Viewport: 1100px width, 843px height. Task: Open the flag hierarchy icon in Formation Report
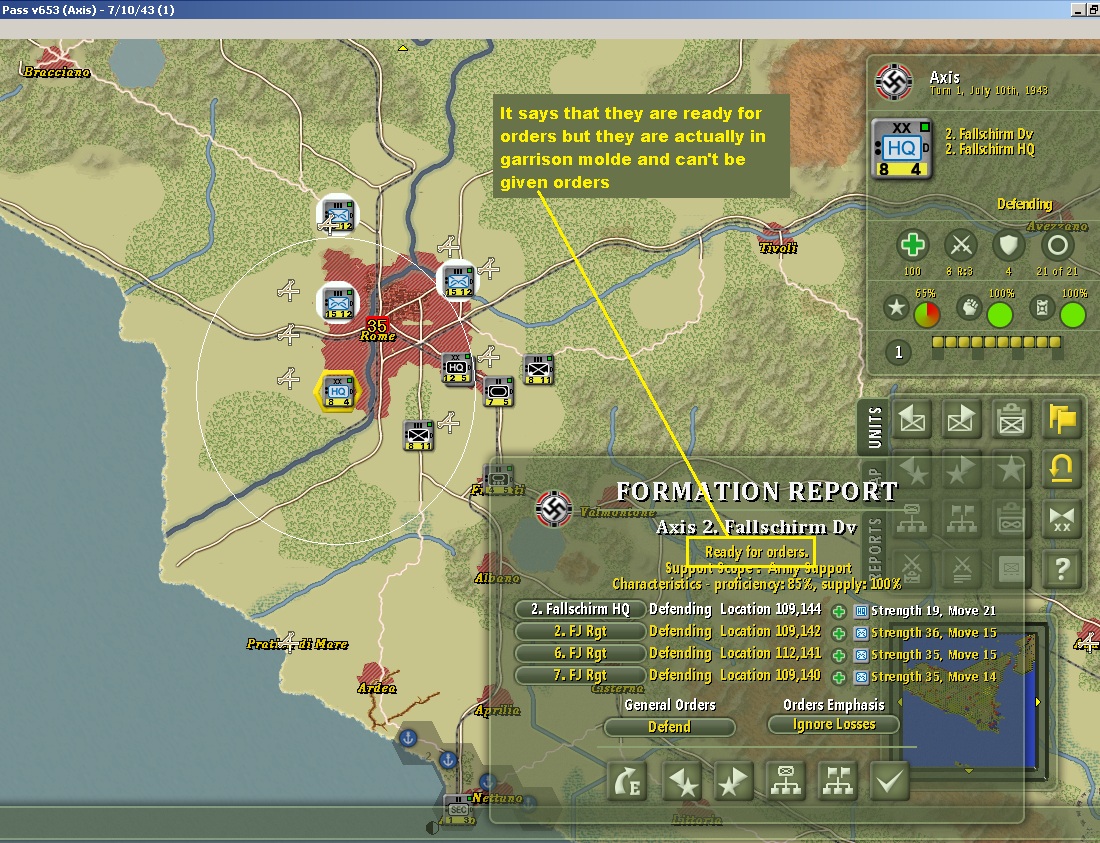(x=838, y=781)
